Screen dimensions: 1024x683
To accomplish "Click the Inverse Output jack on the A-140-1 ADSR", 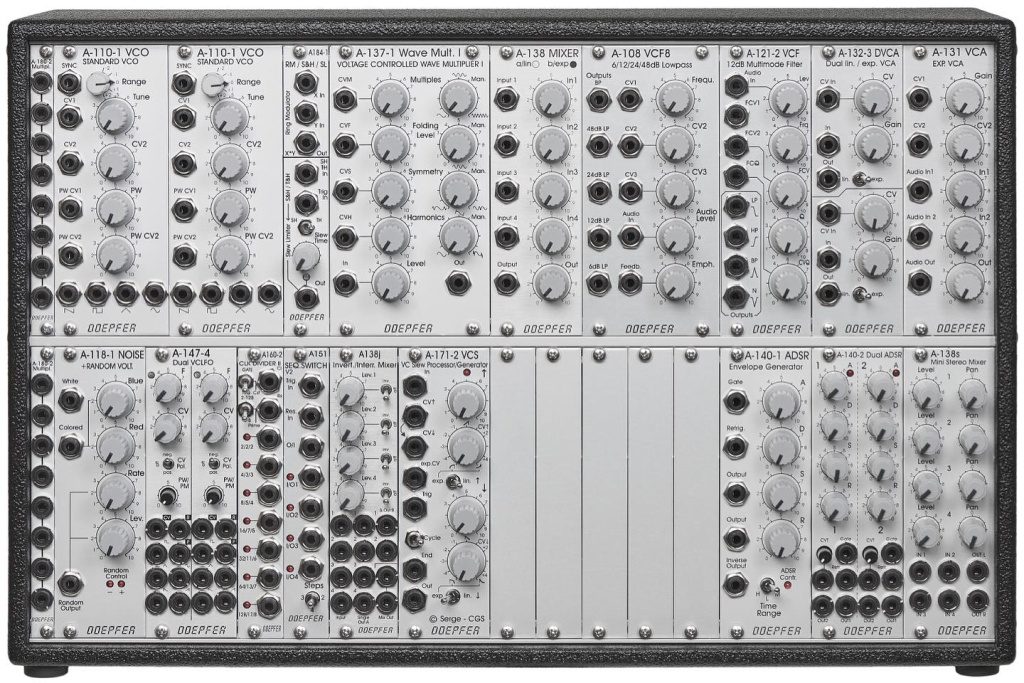I will tap(735, 585).
